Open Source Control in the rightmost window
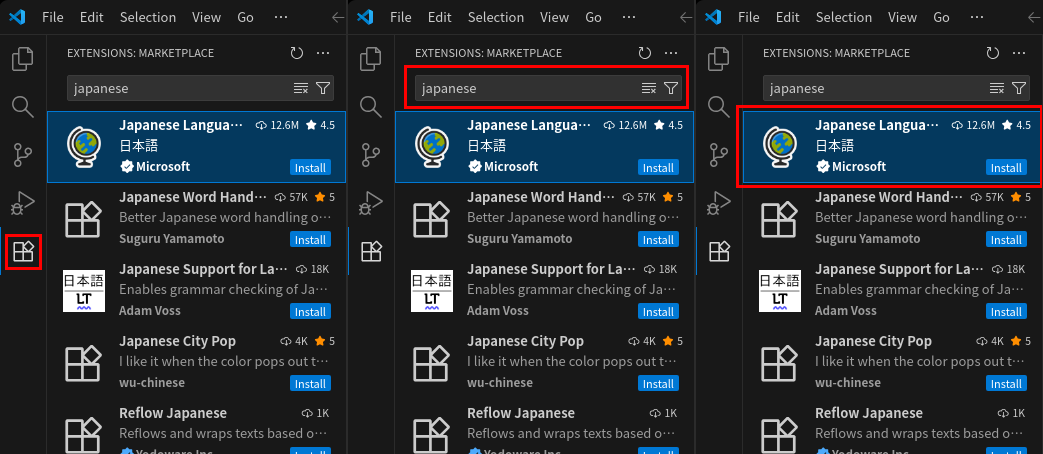1043x454 pixels. pyautogui.click(x=719, y=155)
